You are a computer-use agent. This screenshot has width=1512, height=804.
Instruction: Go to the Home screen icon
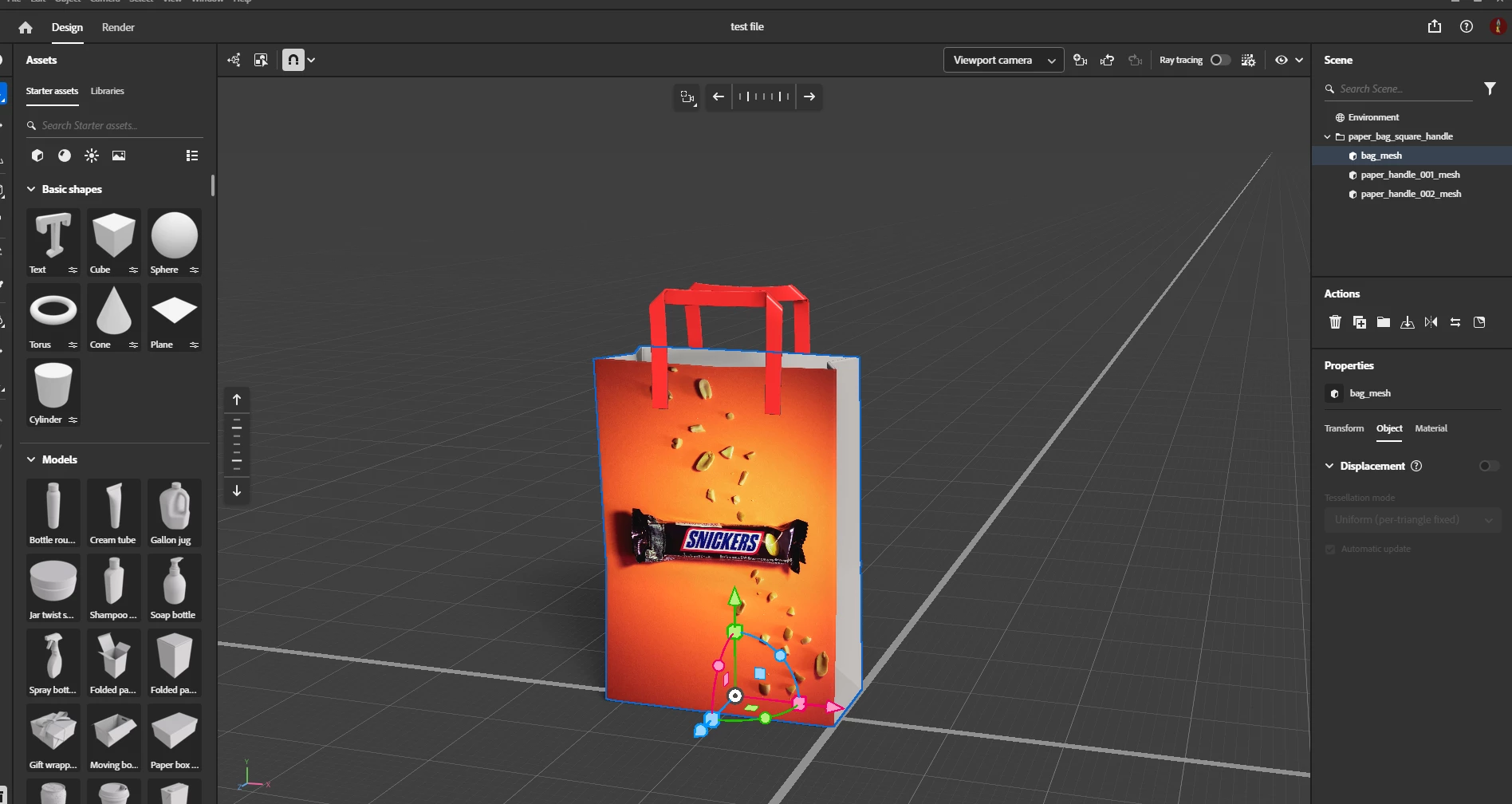(x=26, y=27)
